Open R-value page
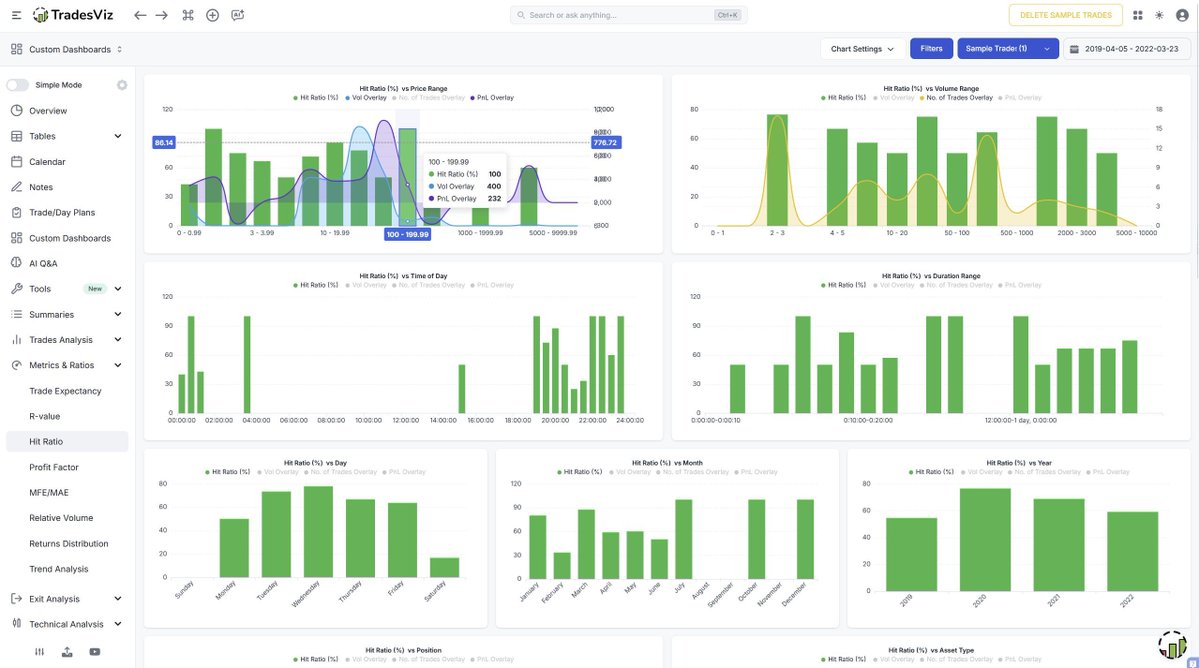 coord(44,417)
